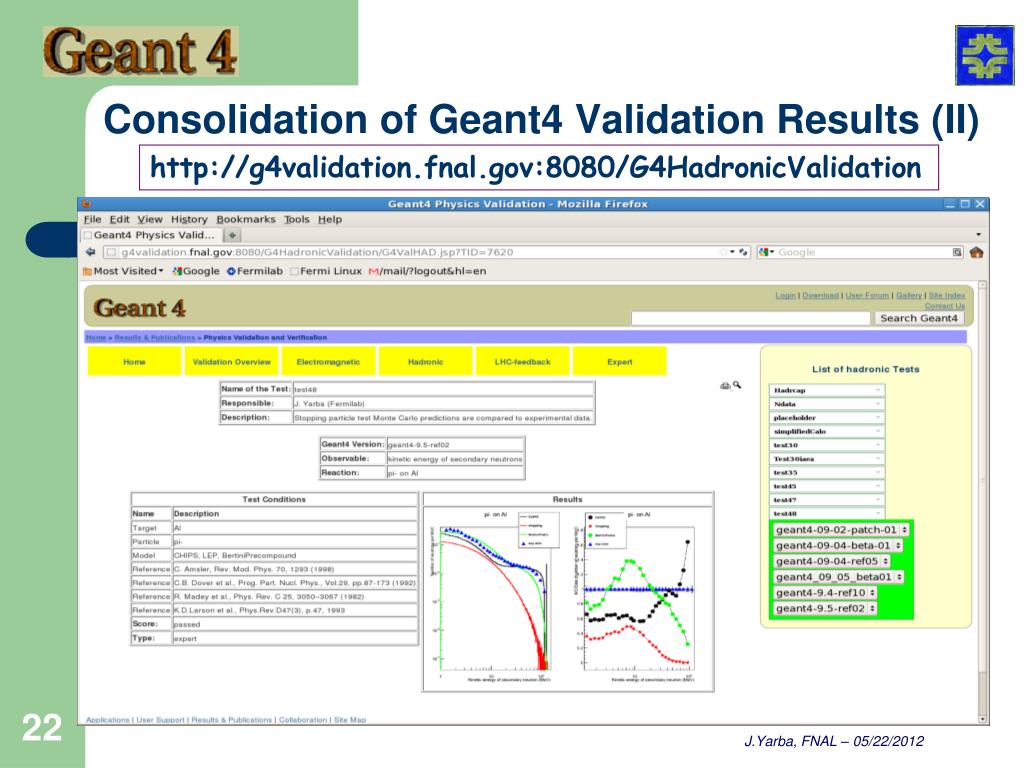Click the search magnifier in Google box
This screenshot has height=768, width=1024.
(957, 252)
